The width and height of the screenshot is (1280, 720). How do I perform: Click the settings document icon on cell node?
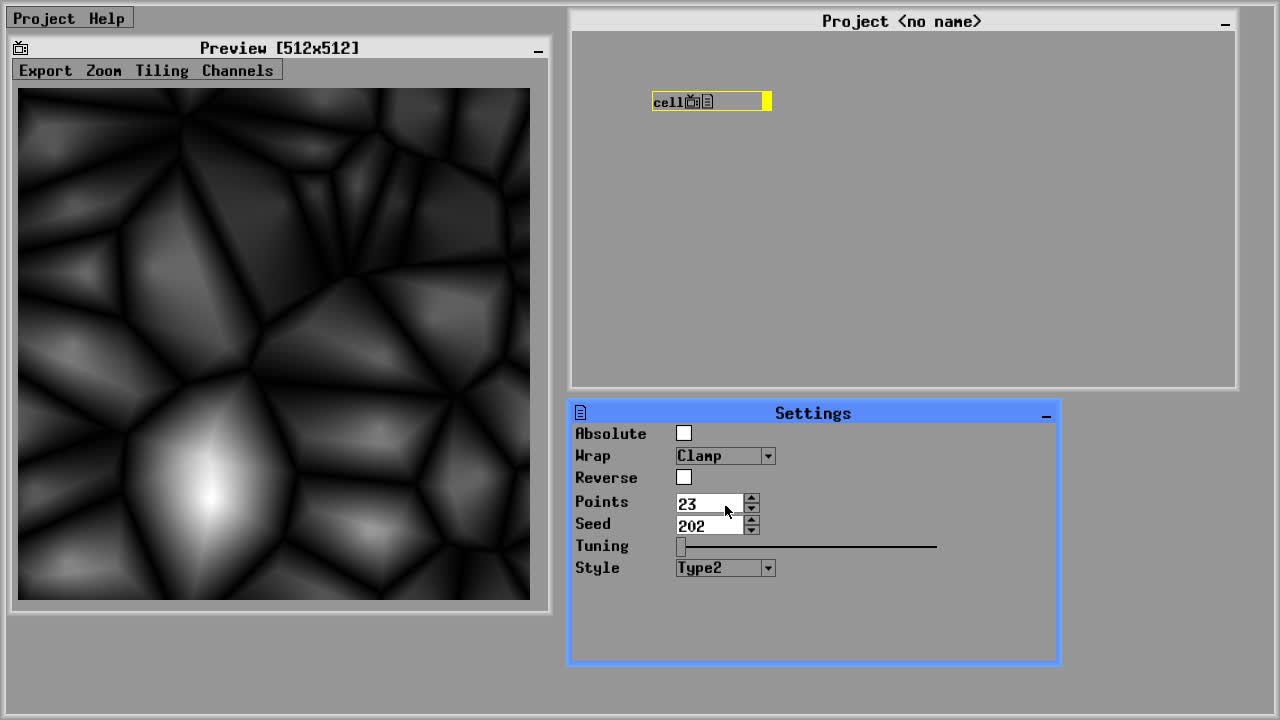pos(707,102)
